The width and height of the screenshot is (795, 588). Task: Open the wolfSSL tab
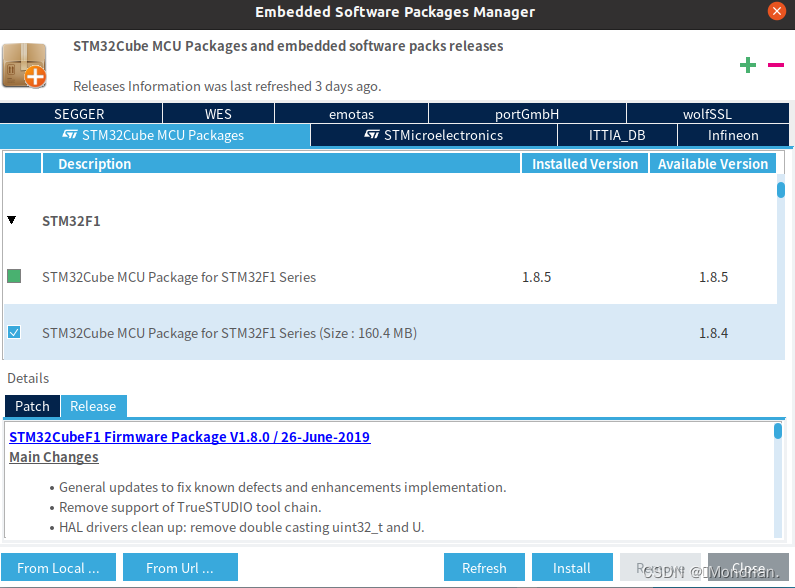708,114
